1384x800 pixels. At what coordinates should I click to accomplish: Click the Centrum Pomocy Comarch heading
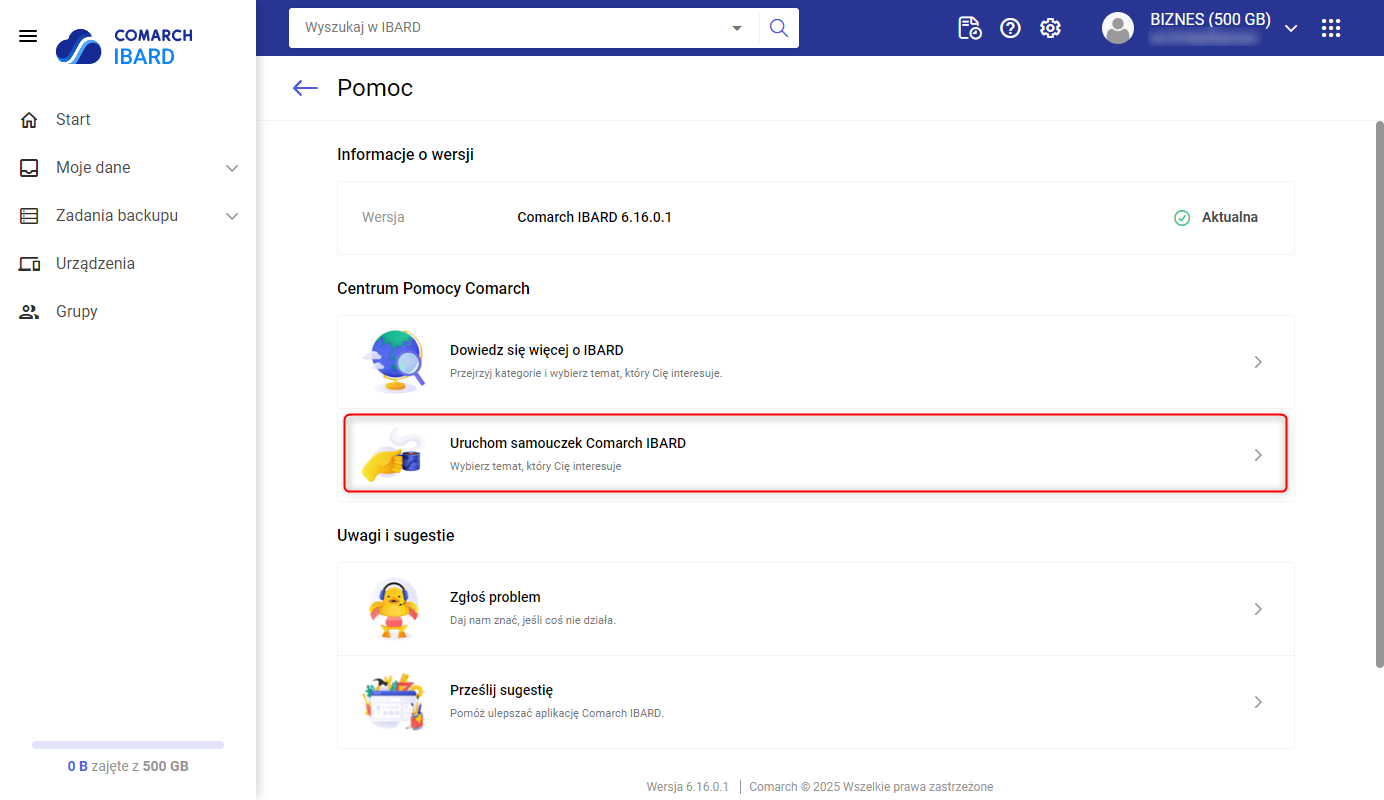433,288
